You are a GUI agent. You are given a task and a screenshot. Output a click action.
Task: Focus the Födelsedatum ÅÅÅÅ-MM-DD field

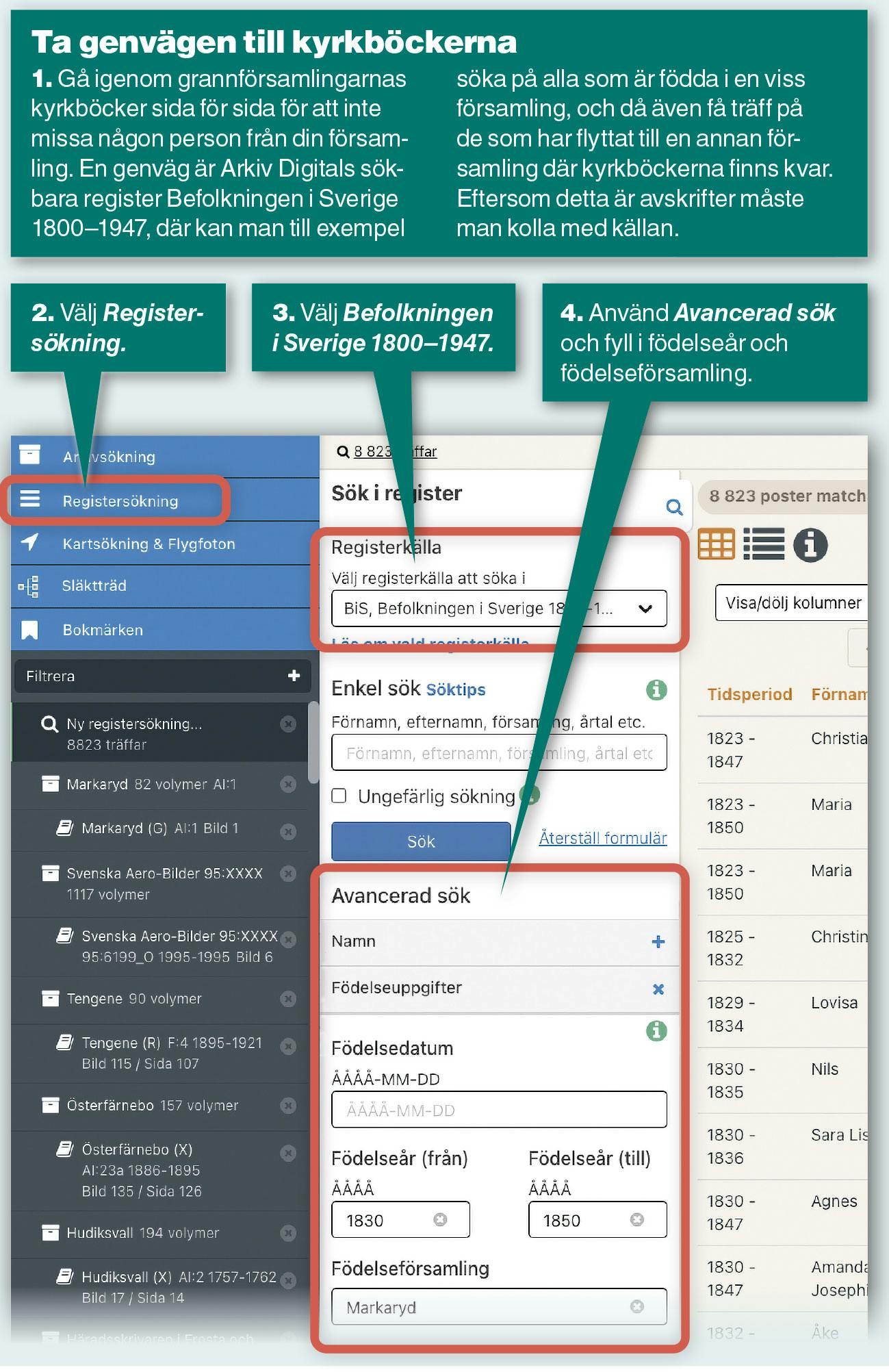click(499, 1110)
